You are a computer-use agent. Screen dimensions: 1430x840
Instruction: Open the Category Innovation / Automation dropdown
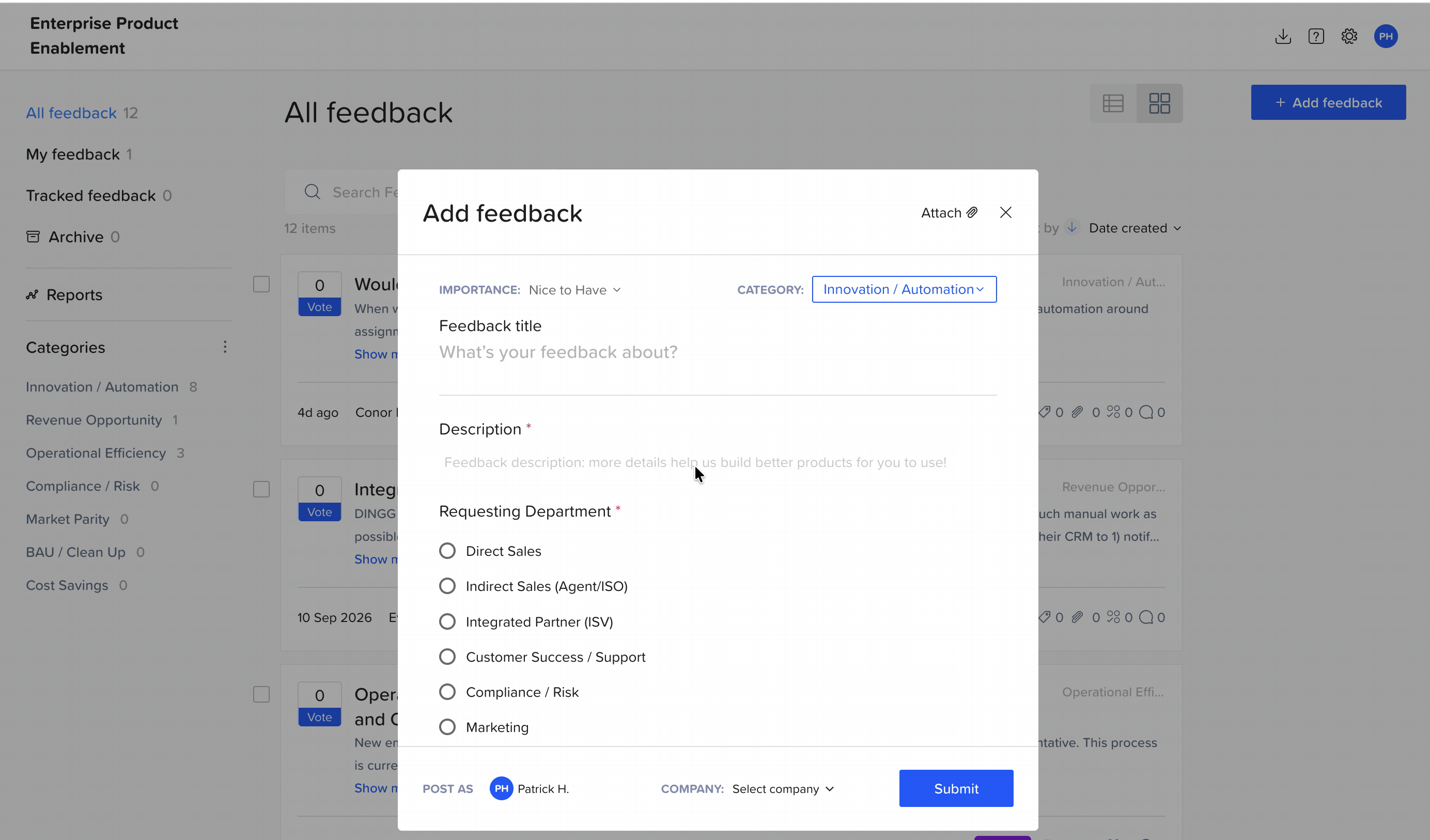(x=904, y=289)
